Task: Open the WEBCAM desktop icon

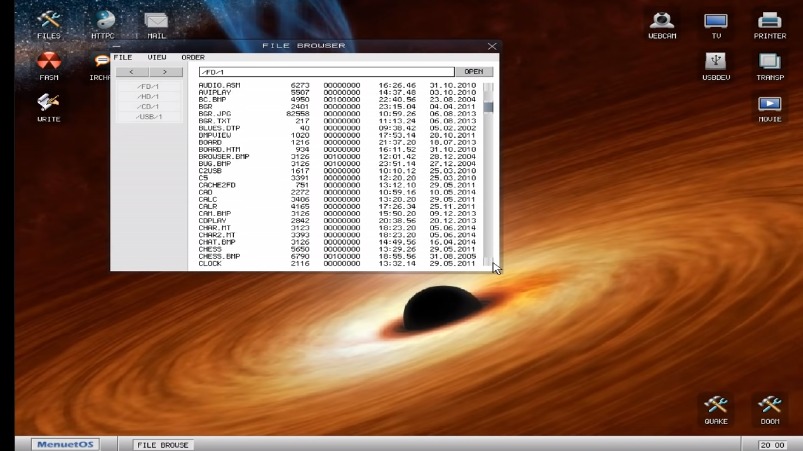Action: [x=661, y=21]
